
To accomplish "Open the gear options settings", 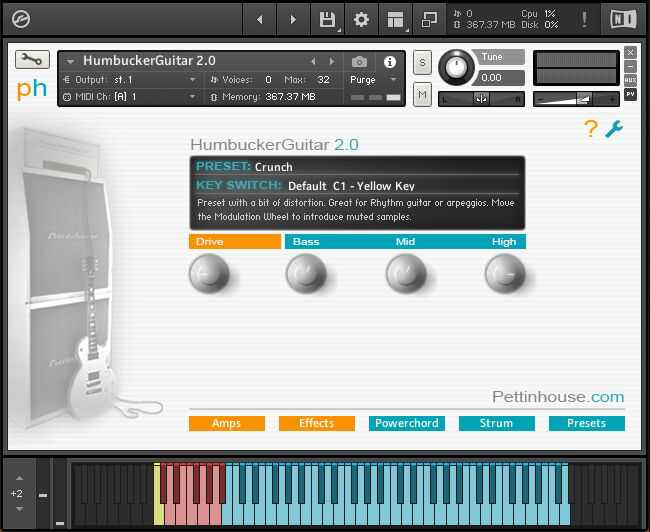I will coord(361,19).
